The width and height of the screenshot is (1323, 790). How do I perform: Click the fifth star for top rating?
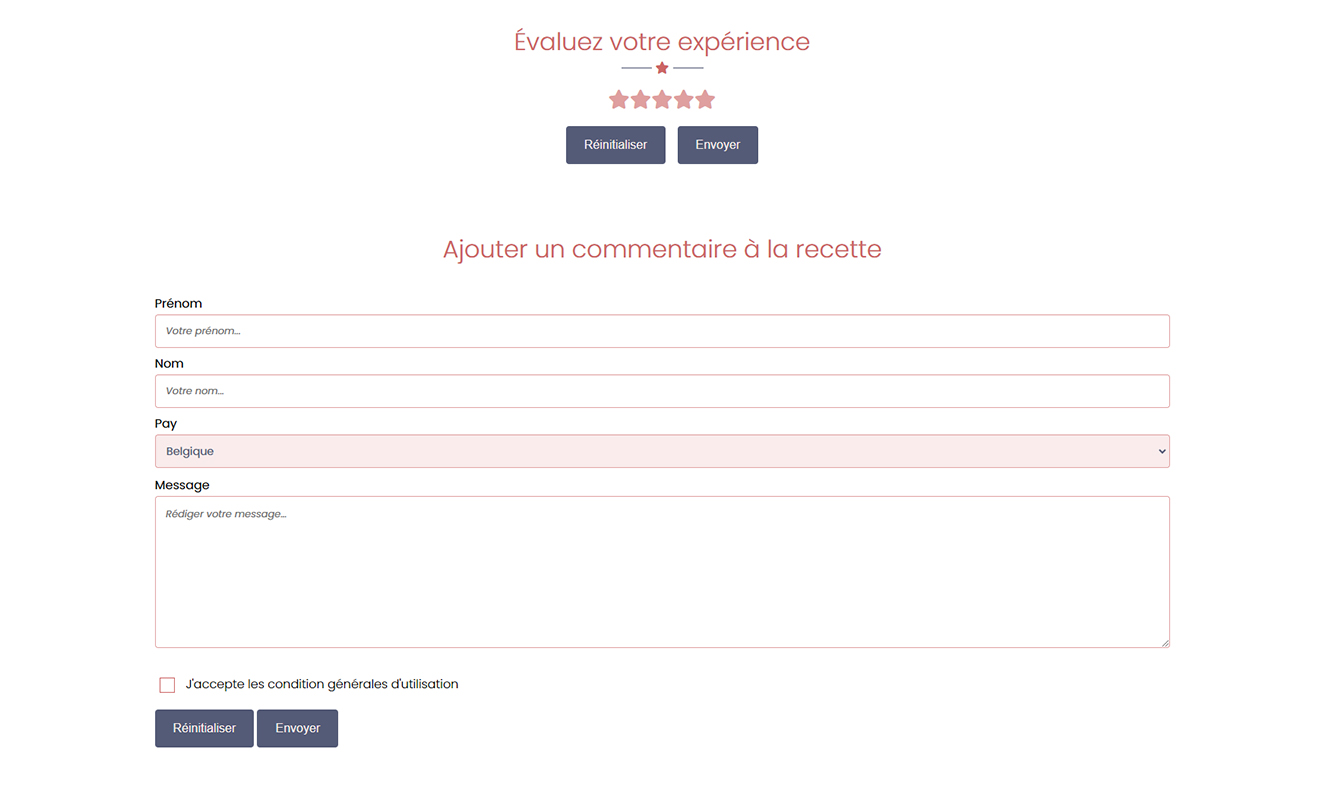[x=705, y=99]
